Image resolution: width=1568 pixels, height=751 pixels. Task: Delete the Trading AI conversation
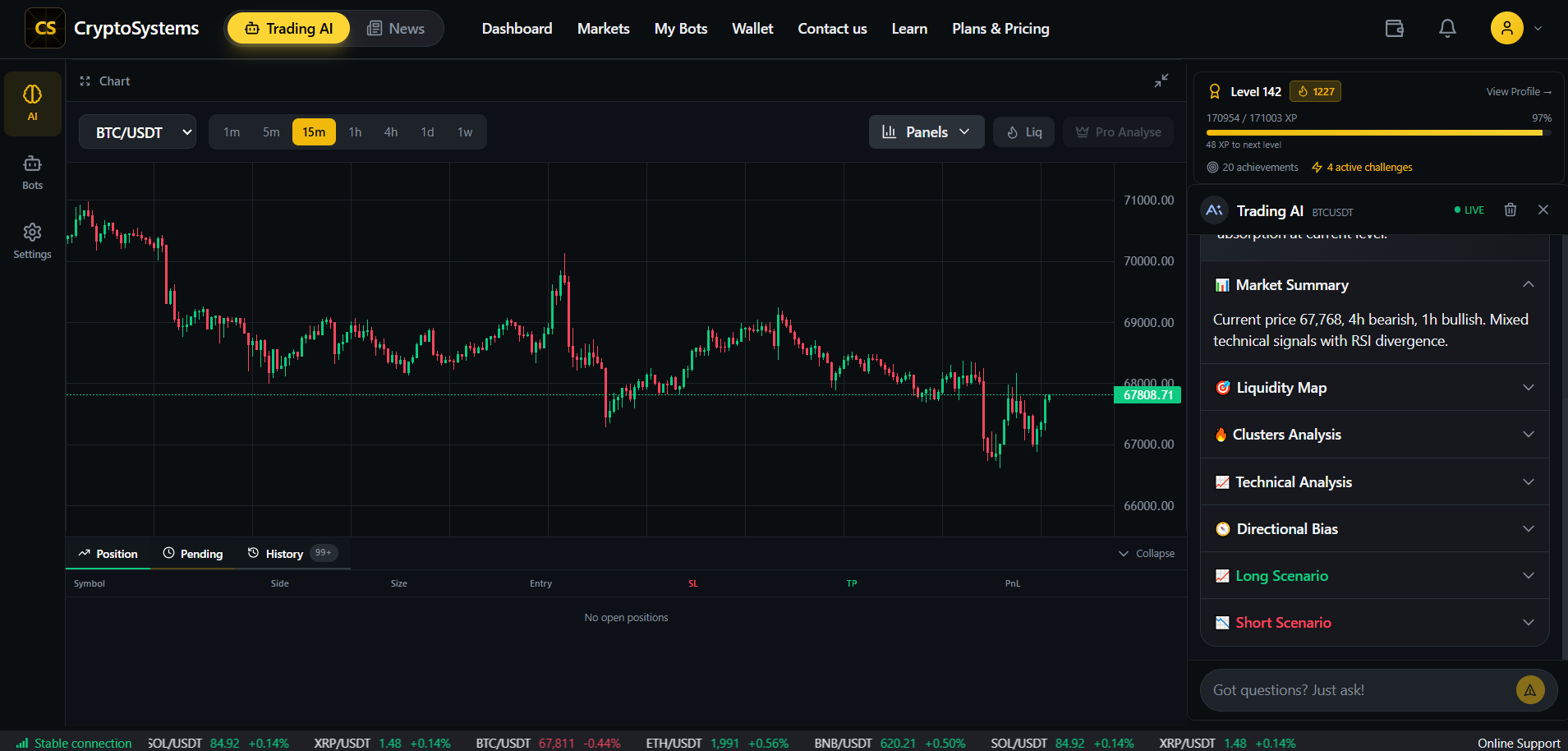click(1510, 210)
